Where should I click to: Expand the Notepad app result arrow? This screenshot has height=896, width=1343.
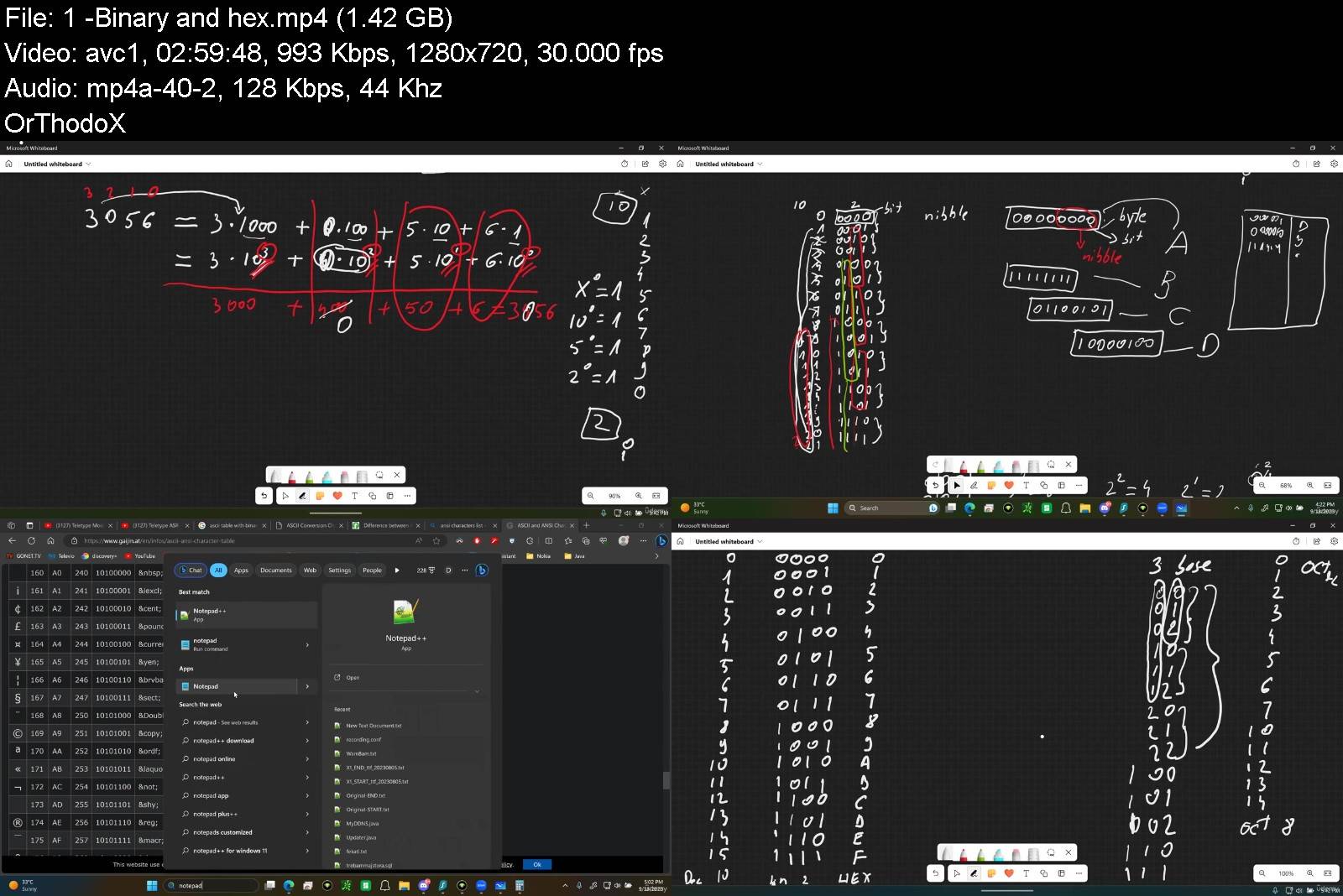(307, 686)
